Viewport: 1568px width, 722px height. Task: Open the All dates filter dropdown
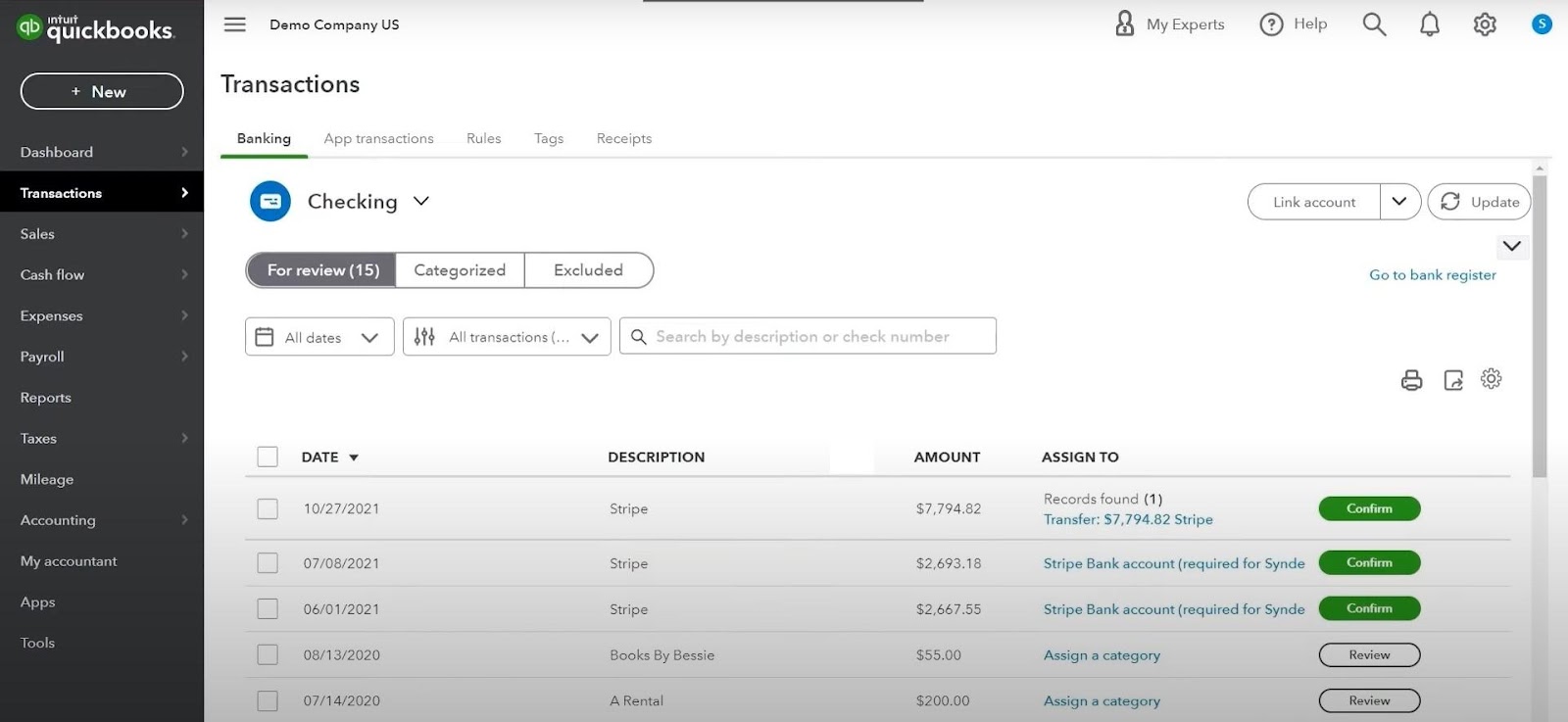pos(319,337)
